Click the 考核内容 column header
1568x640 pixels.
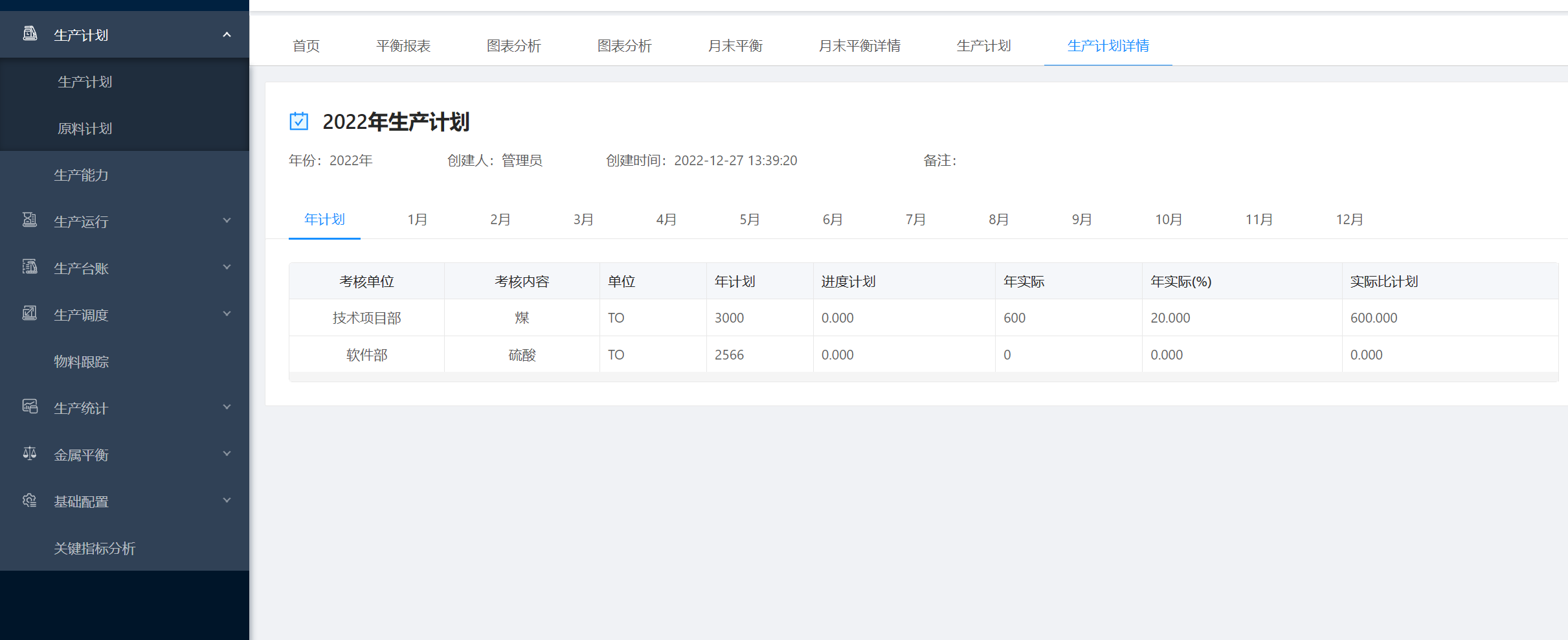(522, 282)
